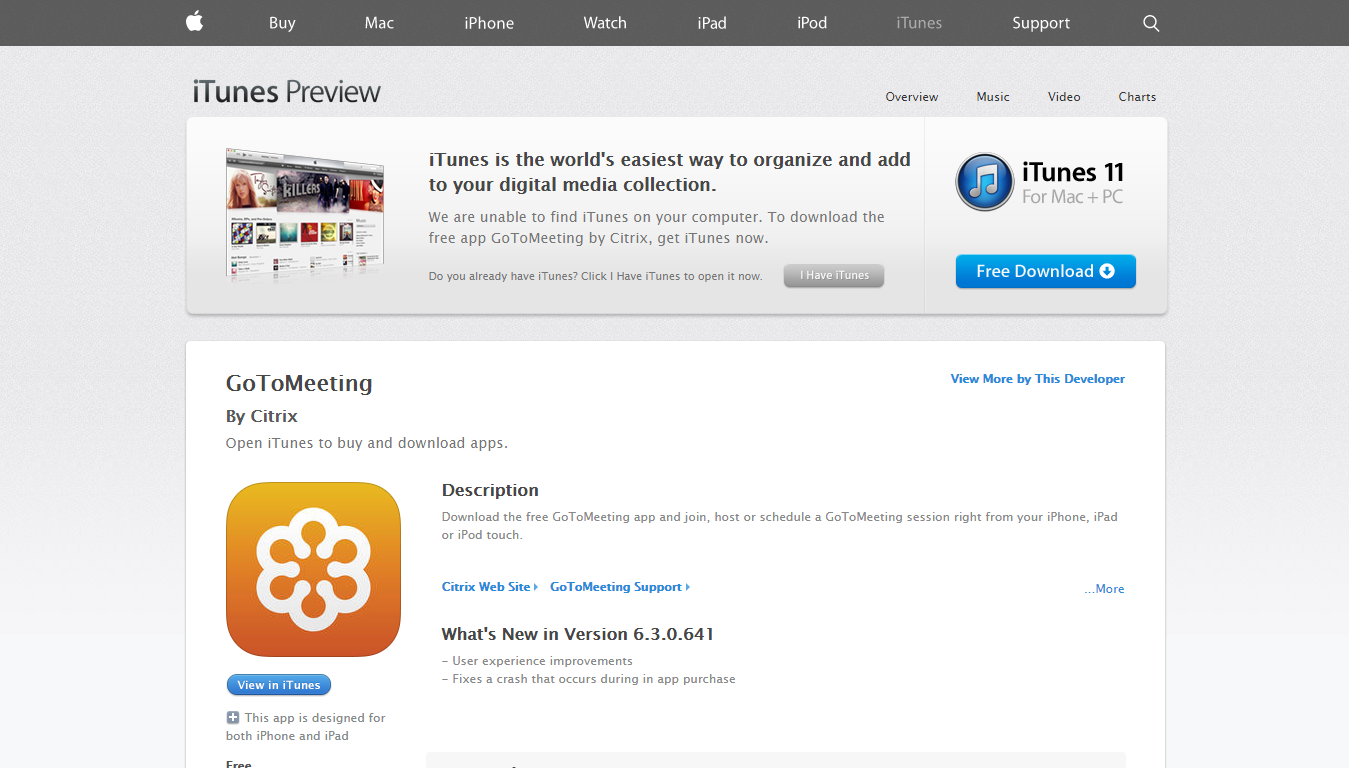Open the Video tab in iTunes Preview
1349x768 pixels.
point(1064,97)
